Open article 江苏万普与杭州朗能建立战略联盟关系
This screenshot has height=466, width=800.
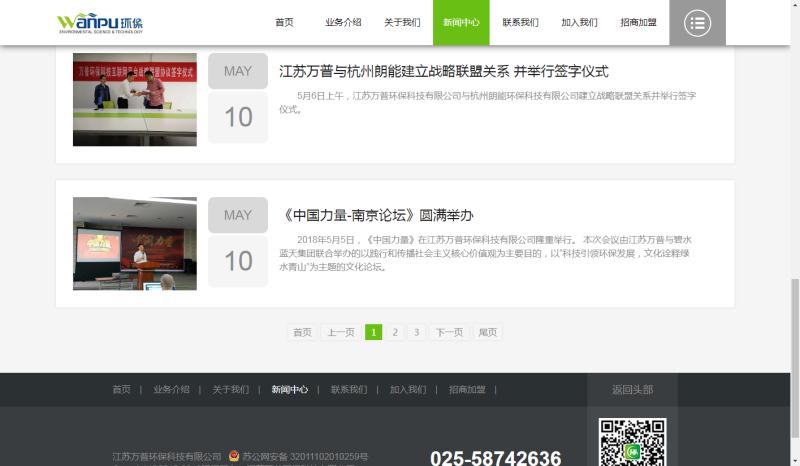point(443,72)
